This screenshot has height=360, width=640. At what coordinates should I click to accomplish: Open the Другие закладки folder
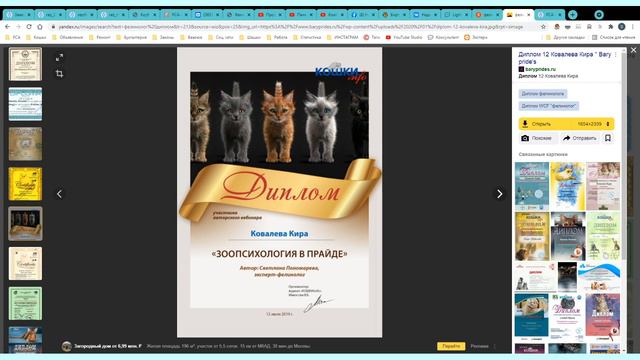point(565,37)
